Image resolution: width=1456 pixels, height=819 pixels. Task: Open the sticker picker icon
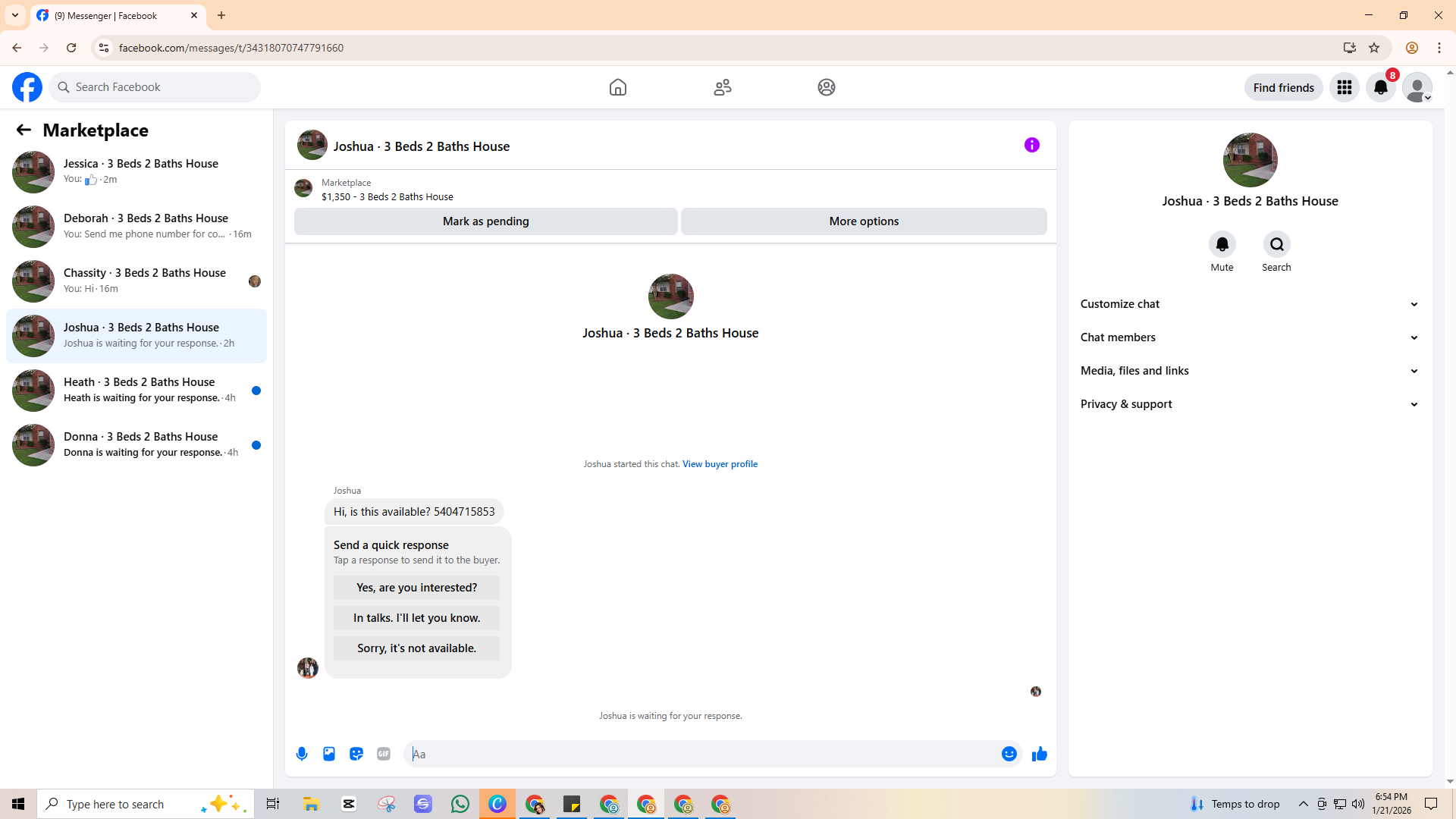point(356,754)
